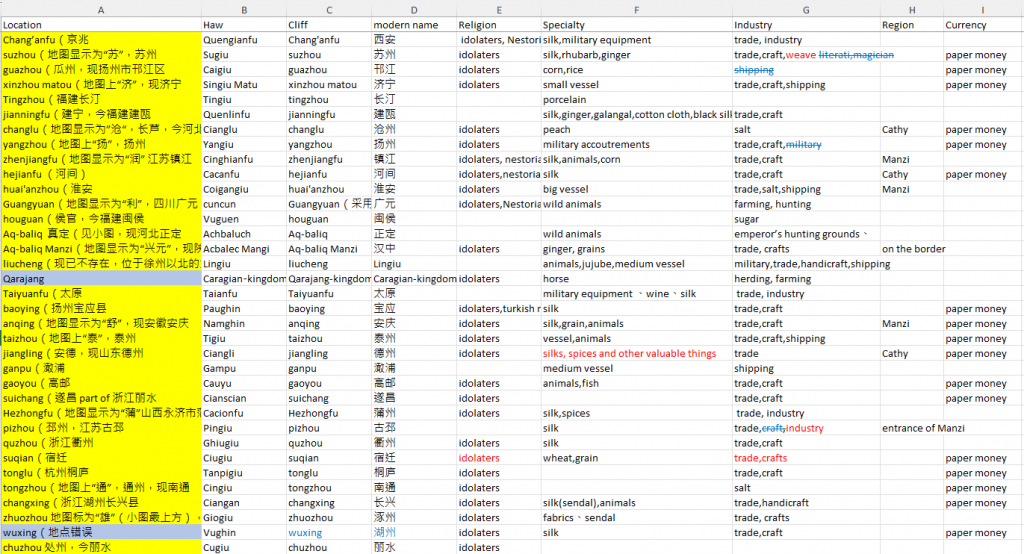
Task: Select the 'Vughin' cell
Action: pos(244,532)
